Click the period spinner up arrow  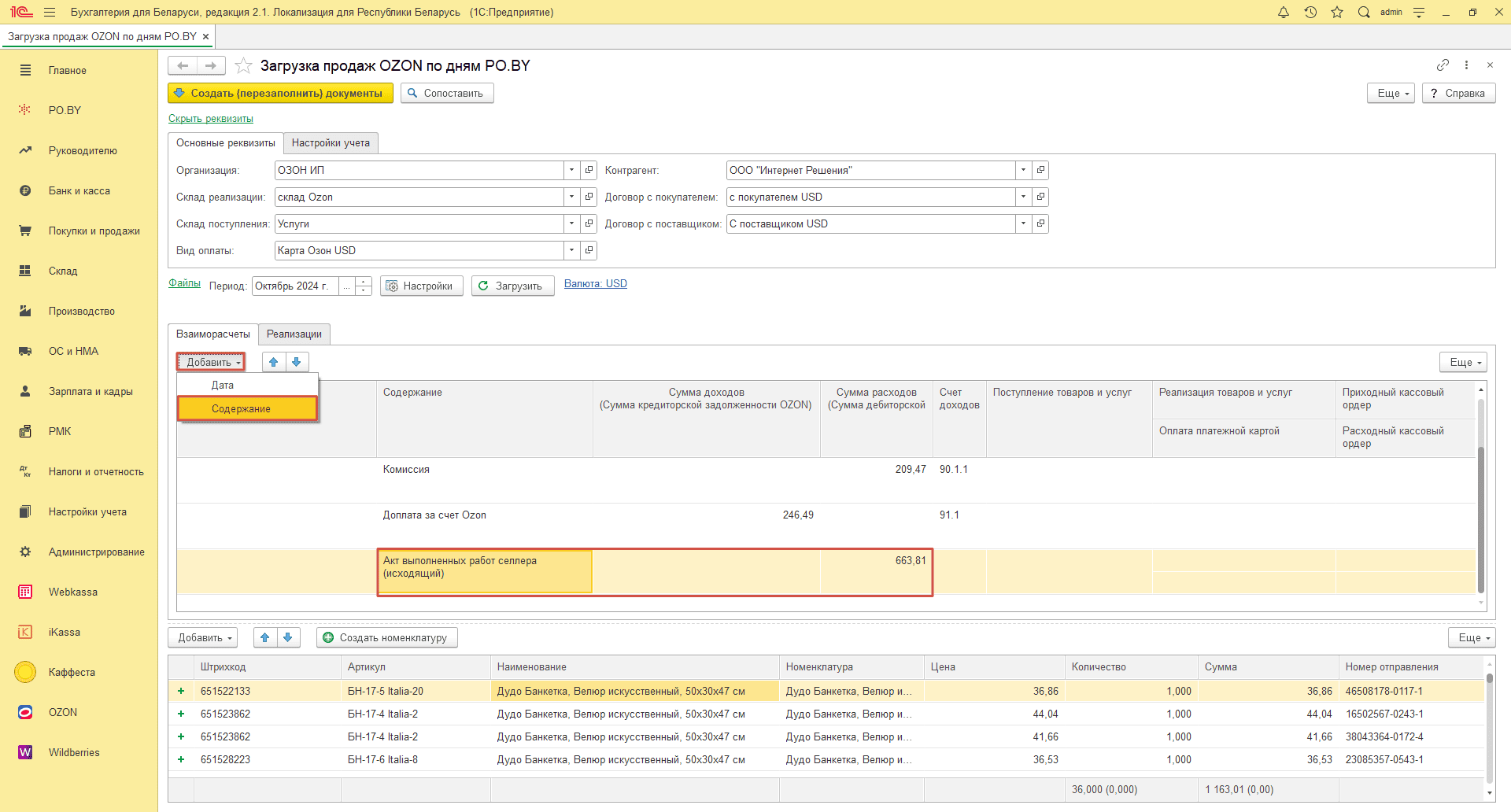(364, 281)
